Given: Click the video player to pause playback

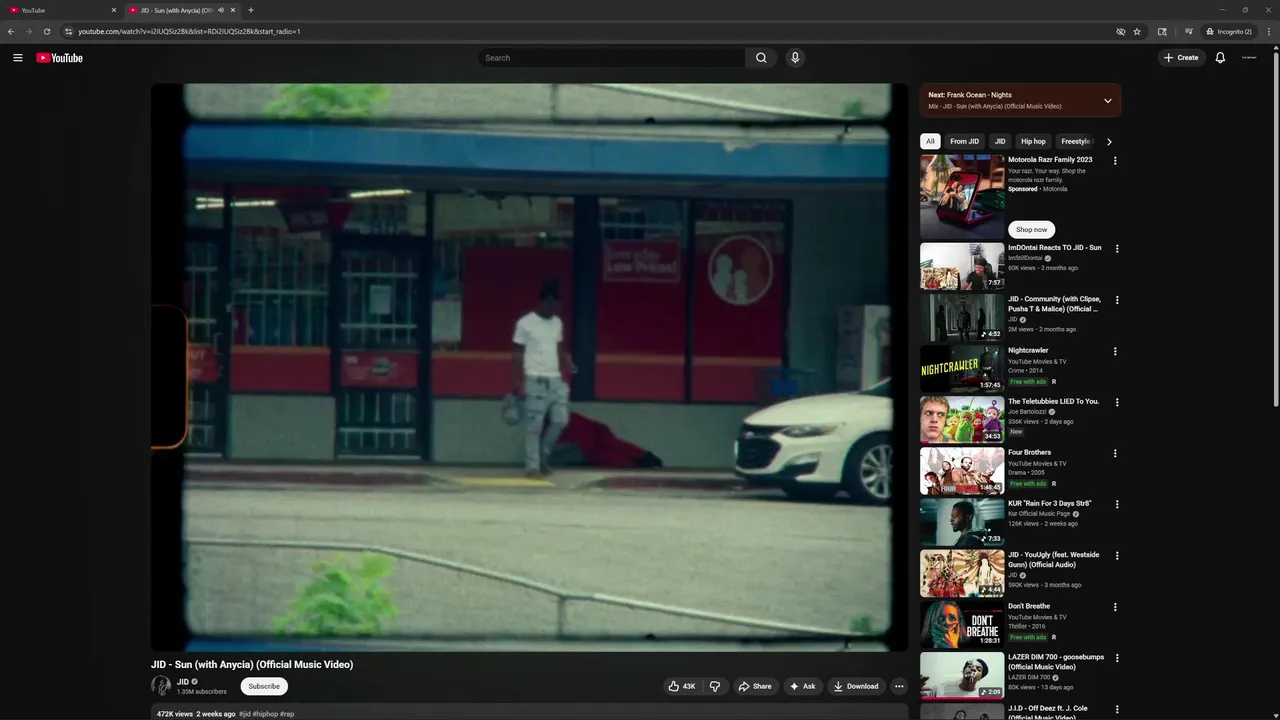Looking at the screenshot, I should 530,367.
